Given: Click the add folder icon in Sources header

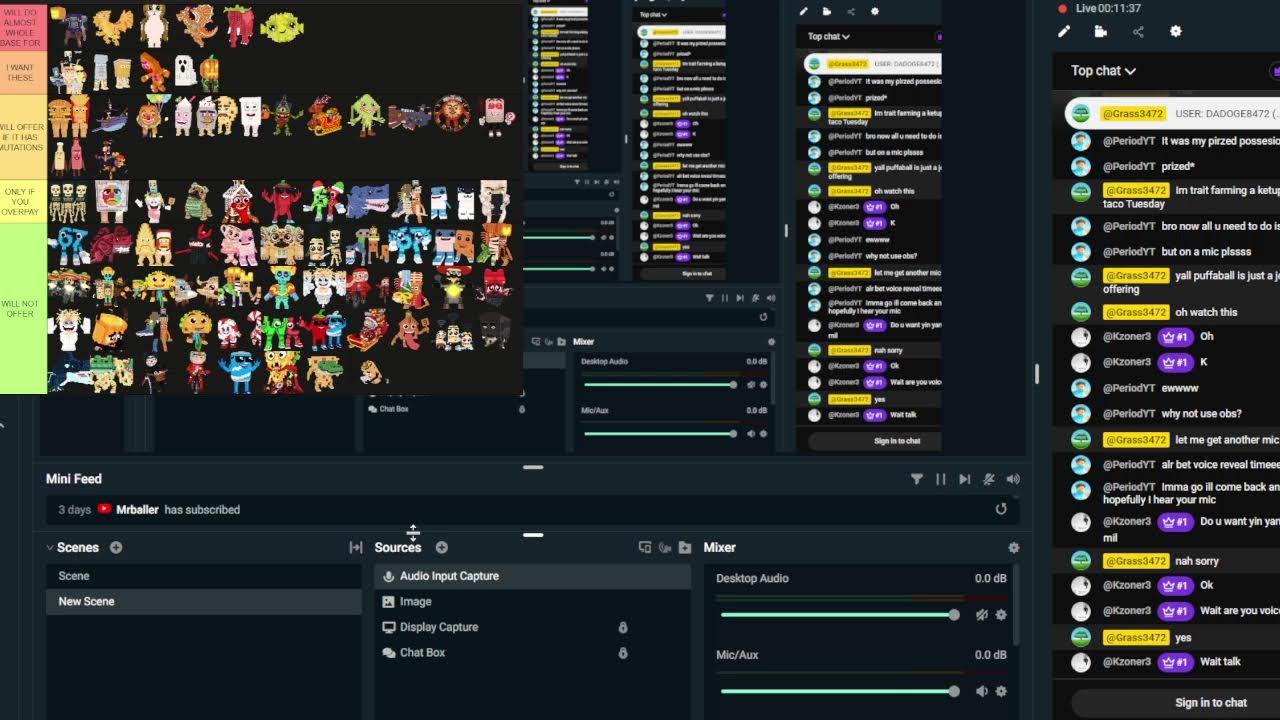Looking at the screenshot, I should [x=685, y=547].
